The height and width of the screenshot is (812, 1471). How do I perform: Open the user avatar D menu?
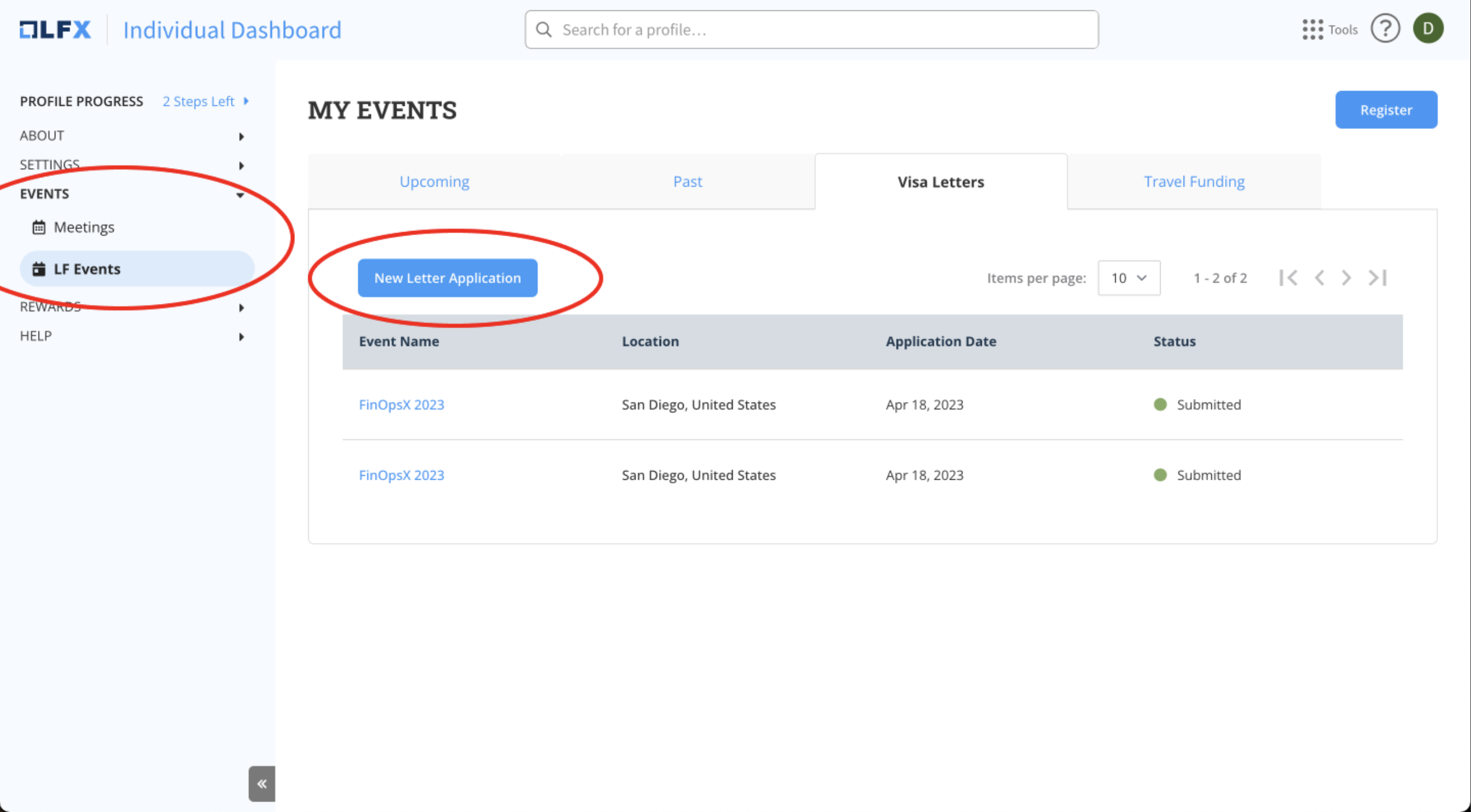click(1428, 29)
